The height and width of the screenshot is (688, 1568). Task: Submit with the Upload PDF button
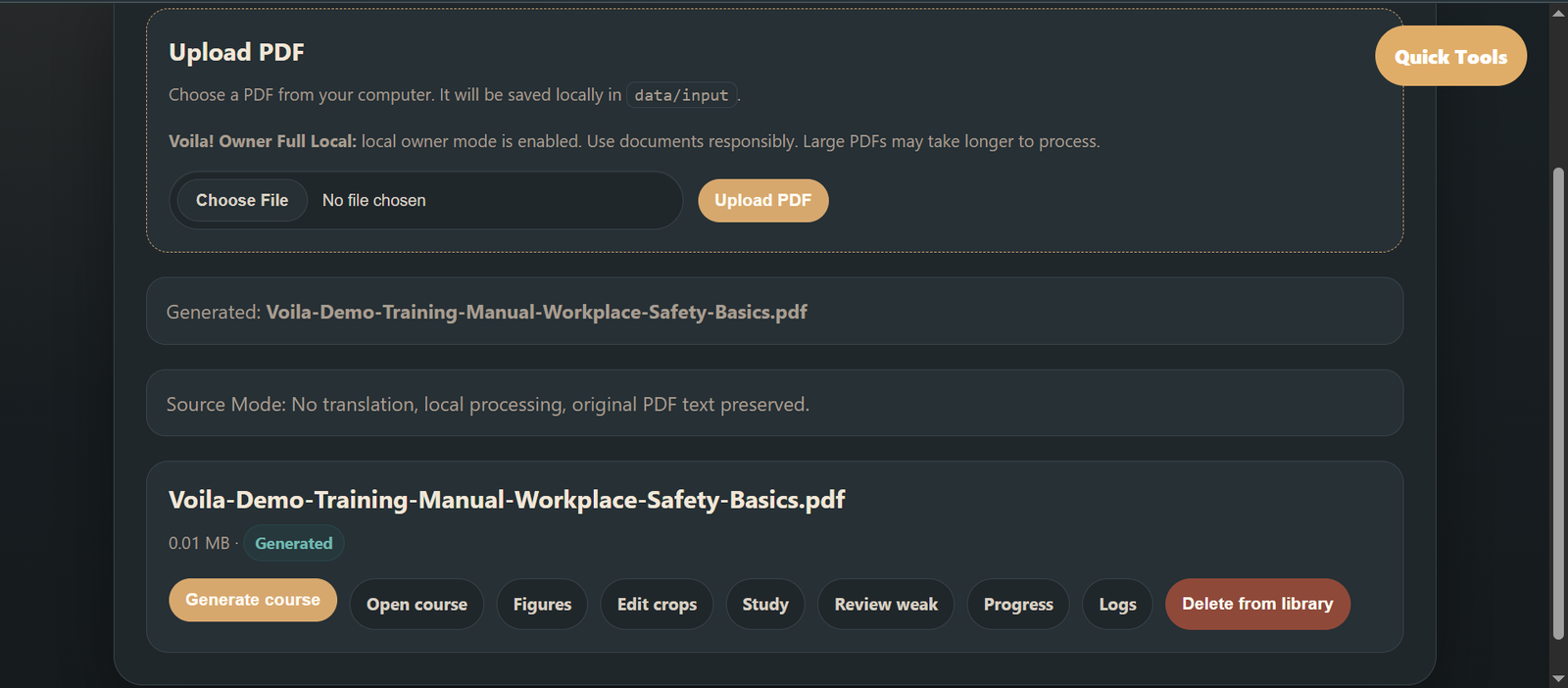[x=762, y=200]
